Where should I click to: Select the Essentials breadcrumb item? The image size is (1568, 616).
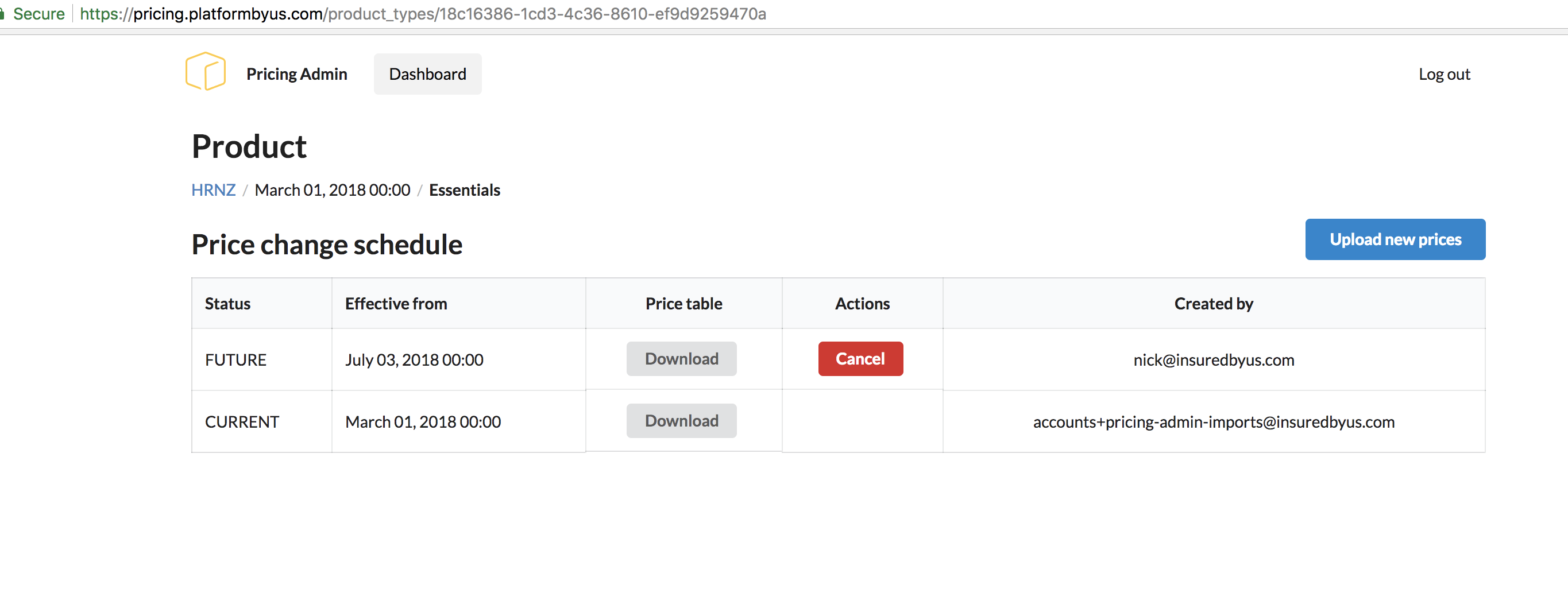tap(465, 190)
